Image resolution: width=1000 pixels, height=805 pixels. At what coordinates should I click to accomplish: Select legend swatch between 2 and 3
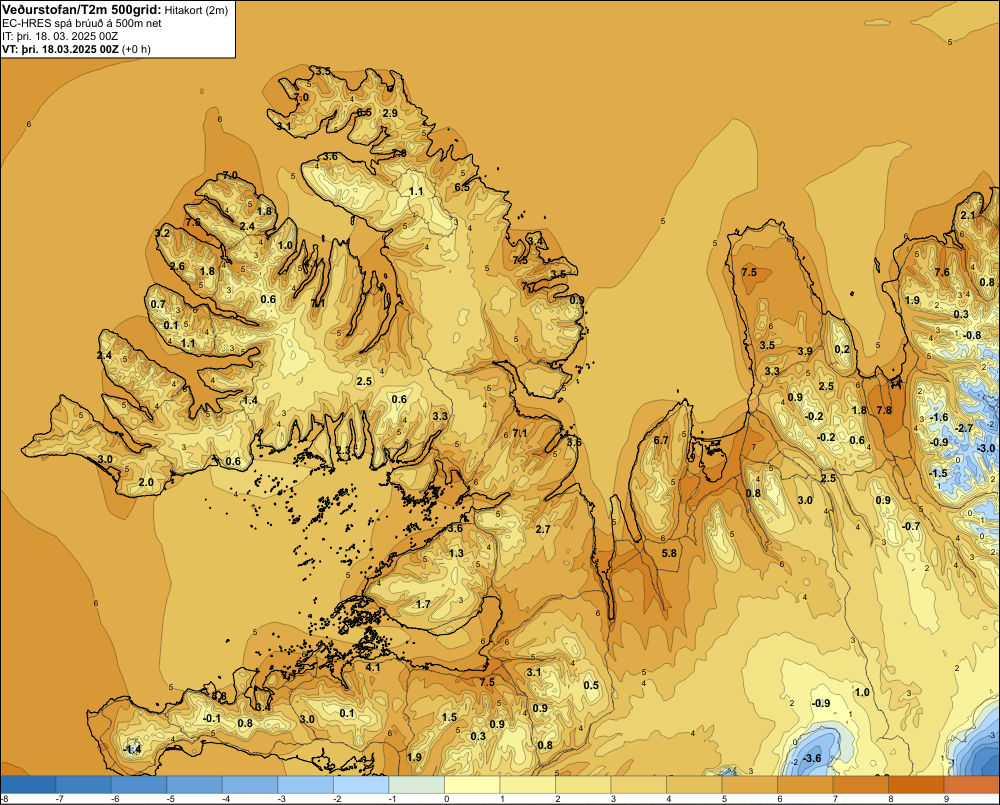pos(583,785)
